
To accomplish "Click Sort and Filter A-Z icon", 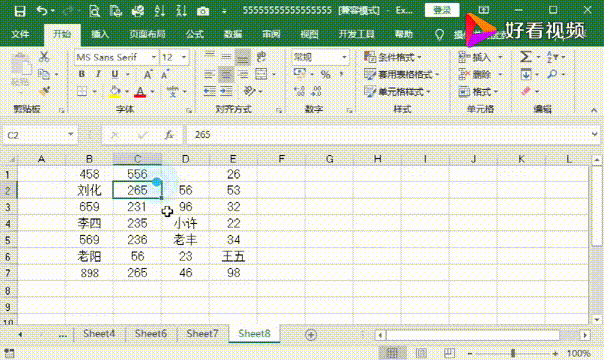I will pos(552,57).
